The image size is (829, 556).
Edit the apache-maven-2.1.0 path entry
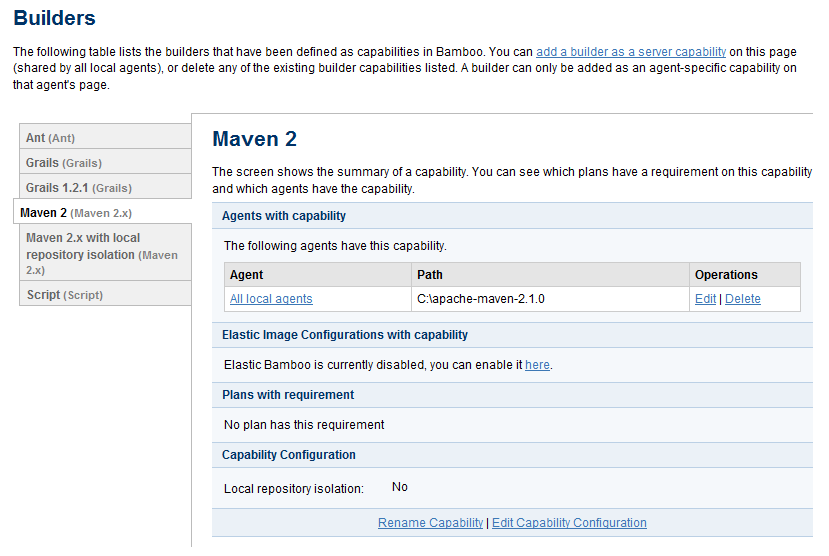705,299
